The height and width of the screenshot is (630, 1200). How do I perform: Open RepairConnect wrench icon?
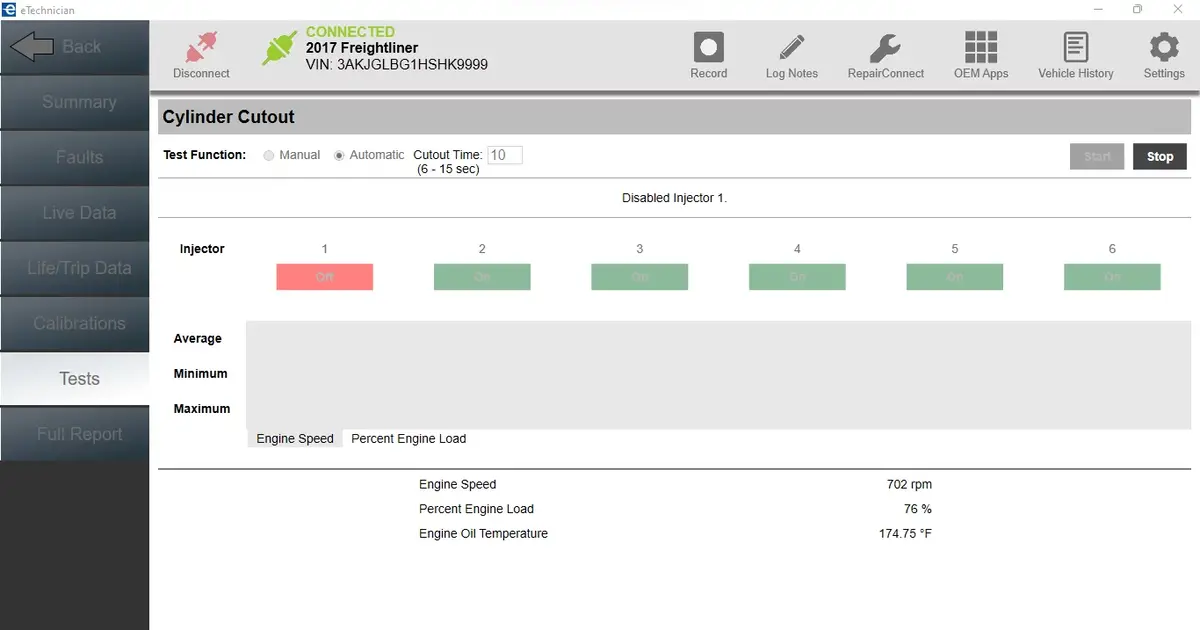click(885, 47)
